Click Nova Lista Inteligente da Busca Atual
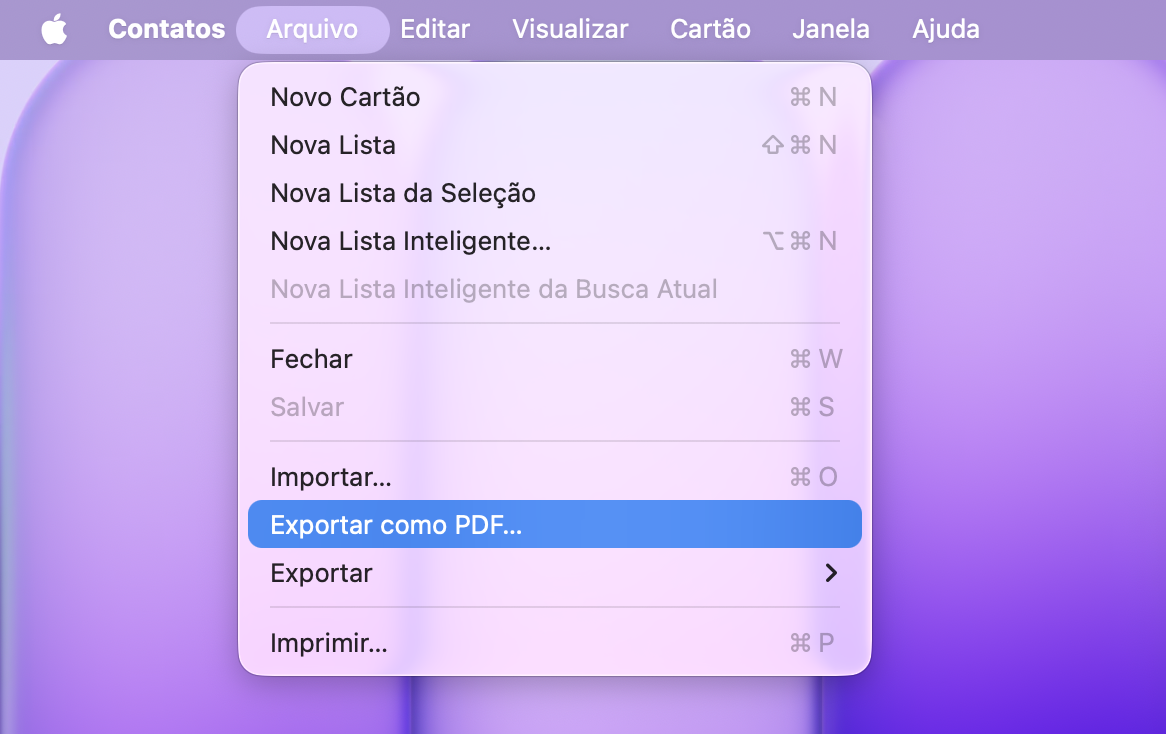 [x=555, y=289]
